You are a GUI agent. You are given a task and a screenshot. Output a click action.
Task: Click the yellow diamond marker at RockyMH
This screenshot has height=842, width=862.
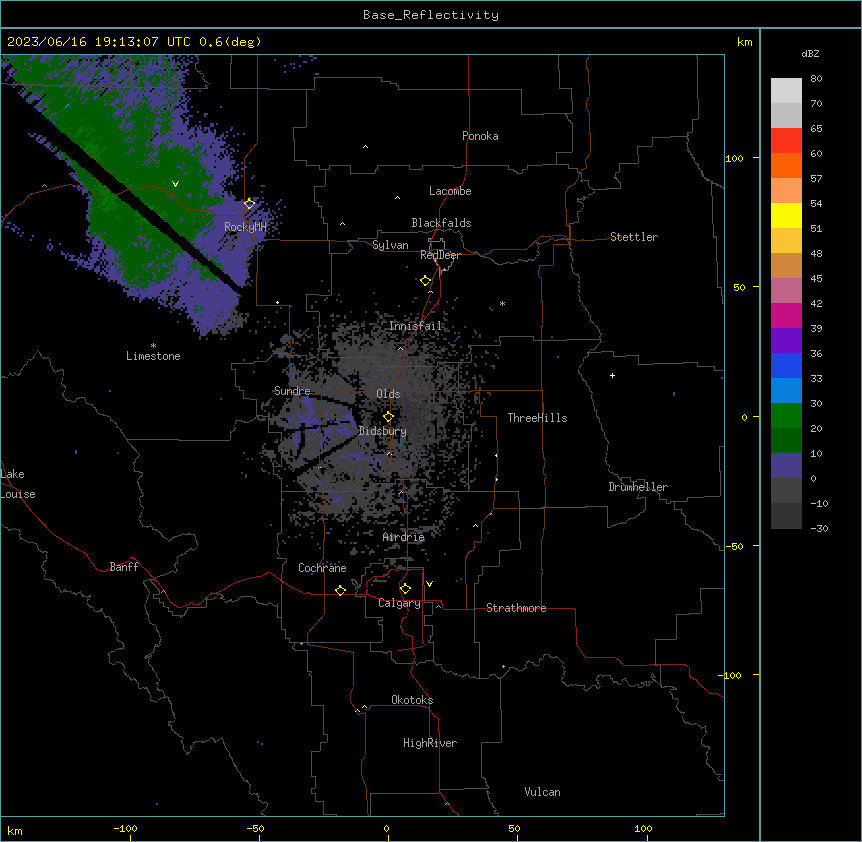click(250, 204)
